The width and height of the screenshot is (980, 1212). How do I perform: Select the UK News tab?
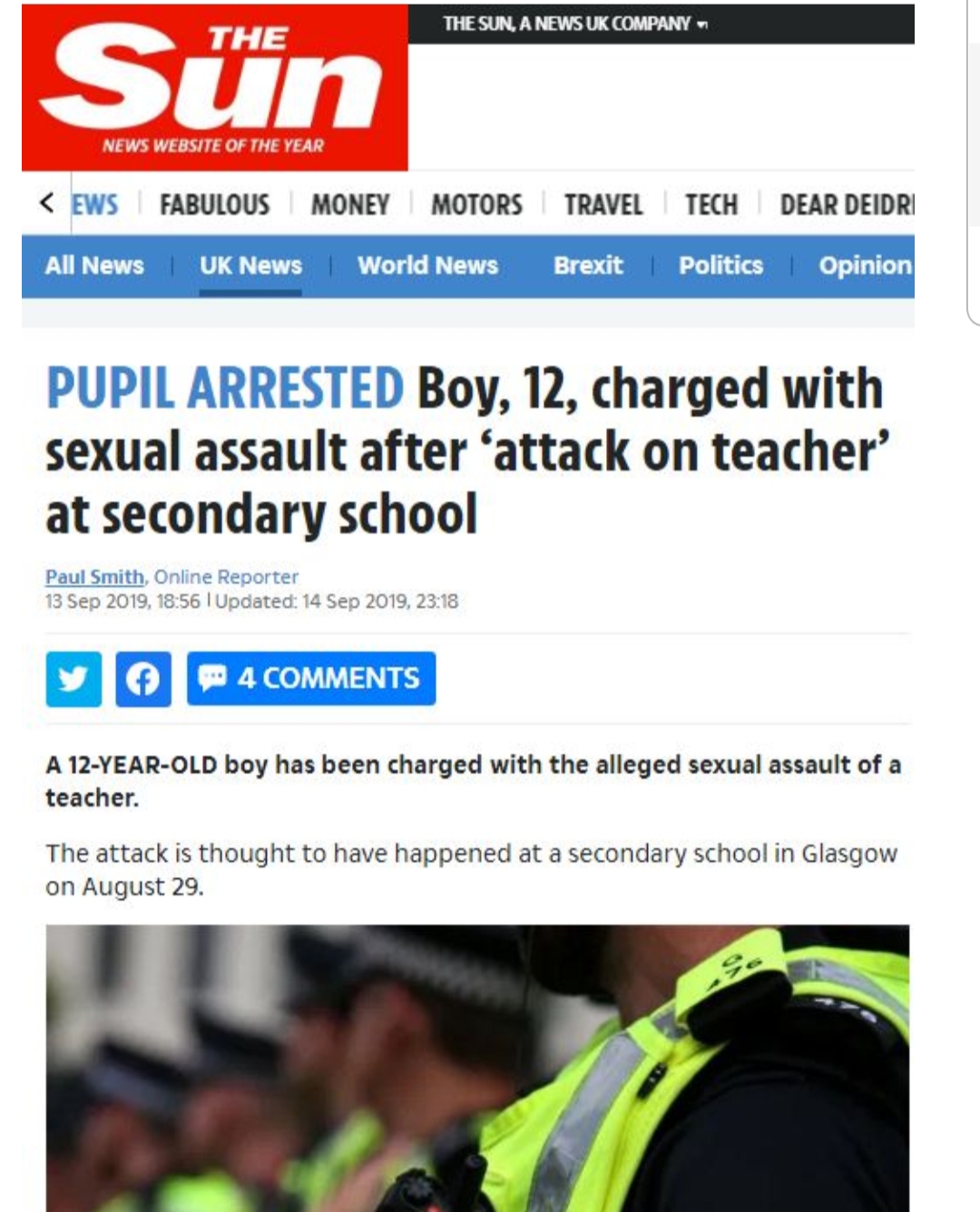250,265
